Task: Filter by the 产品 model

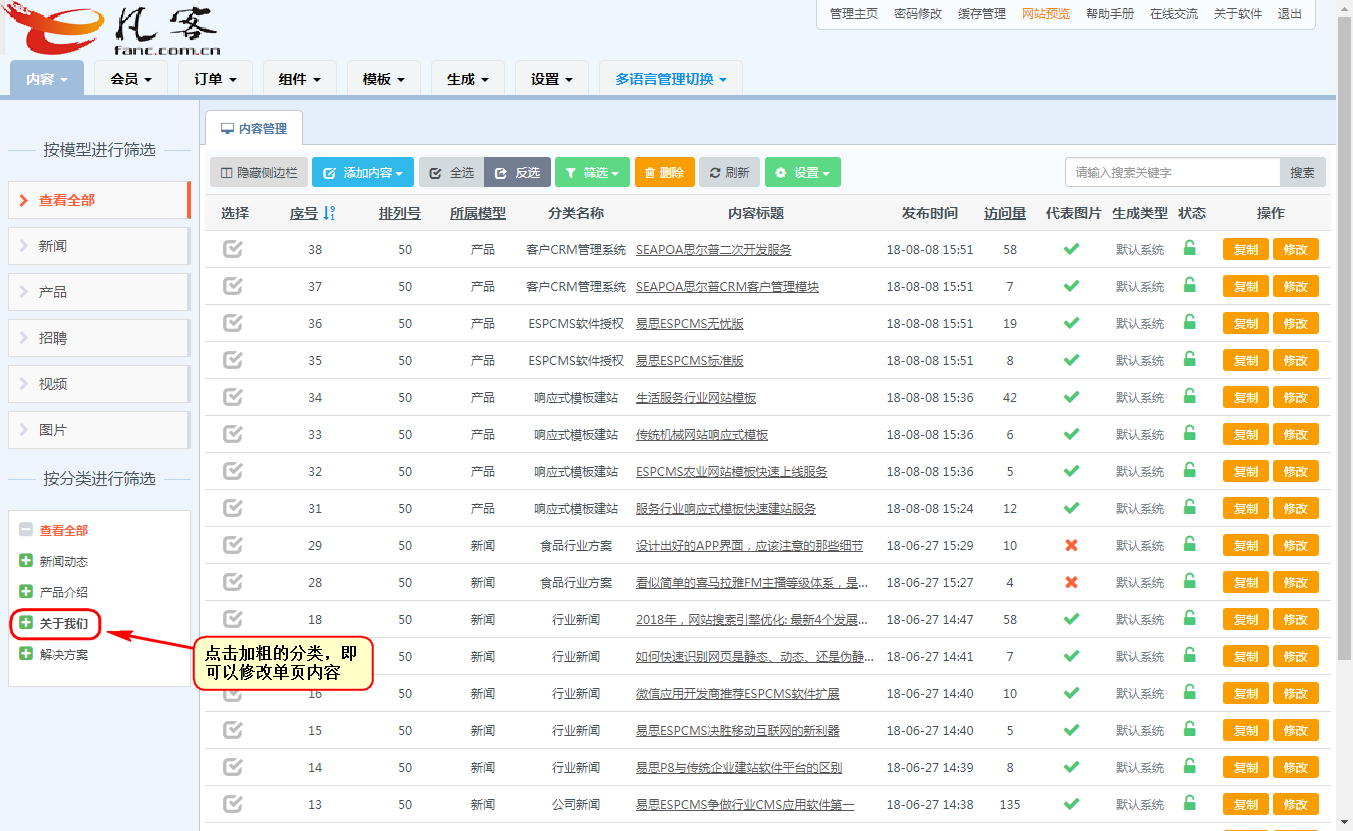Action: (x=99, y=292)
